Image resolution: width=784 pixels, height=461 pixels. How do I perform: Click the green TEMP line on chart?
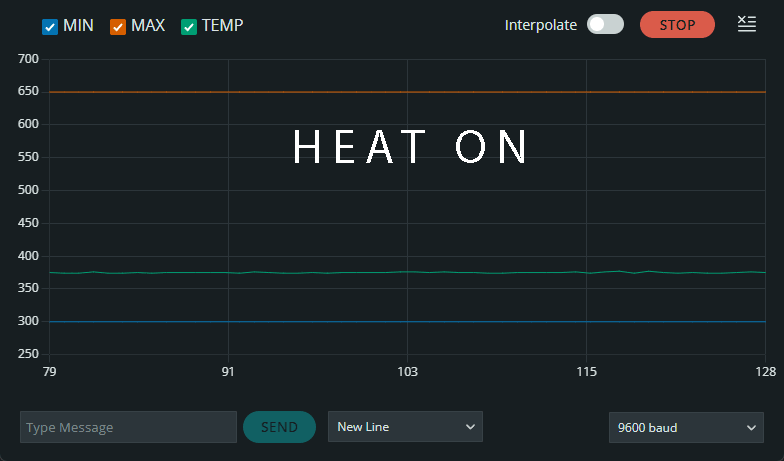coord(408,272)
